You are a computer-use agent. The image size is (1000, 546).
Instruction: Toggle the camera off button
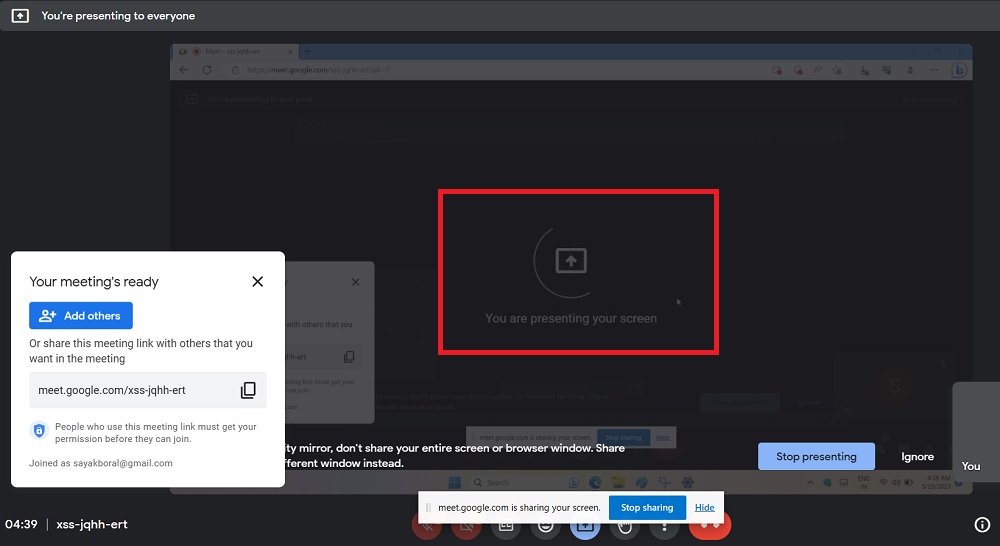(467, 529)
